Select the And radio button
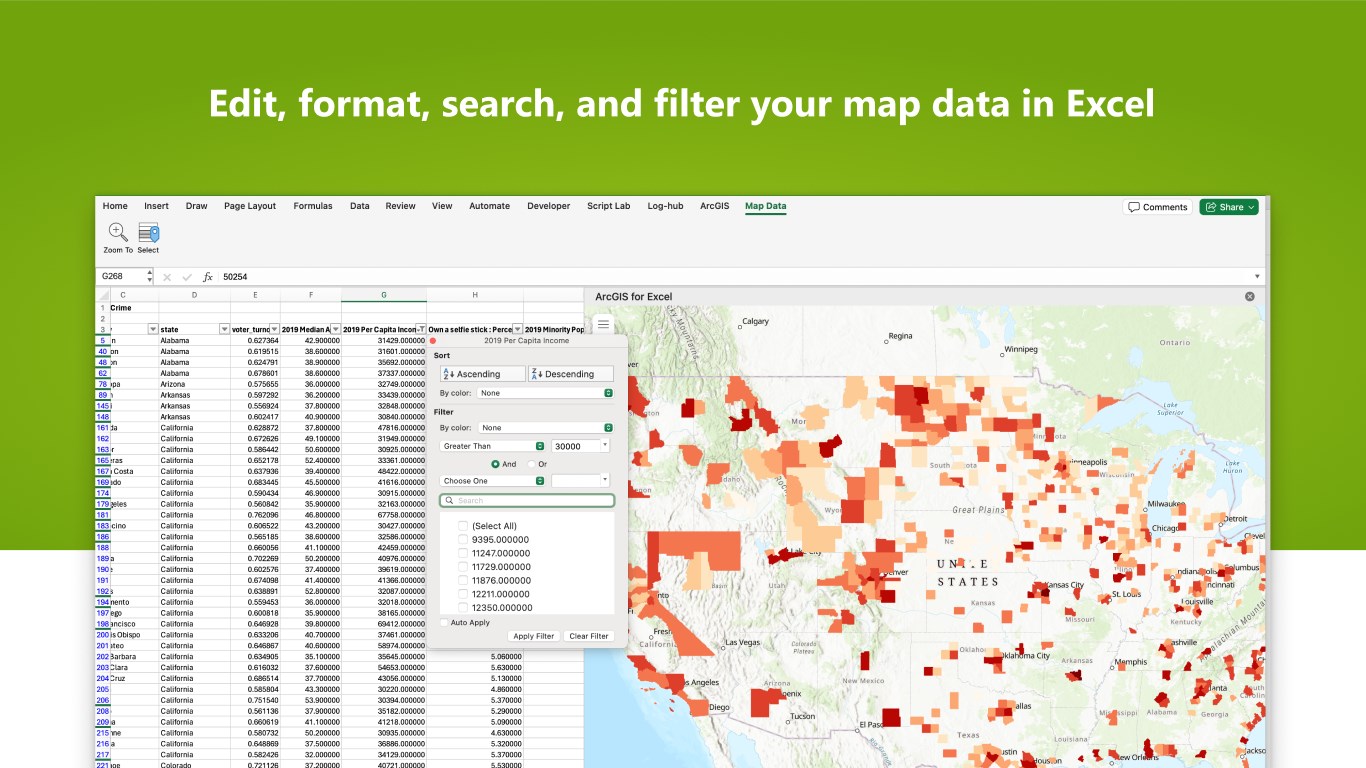The height and width of the screenshot is (768, 1366). coord(495,464)
